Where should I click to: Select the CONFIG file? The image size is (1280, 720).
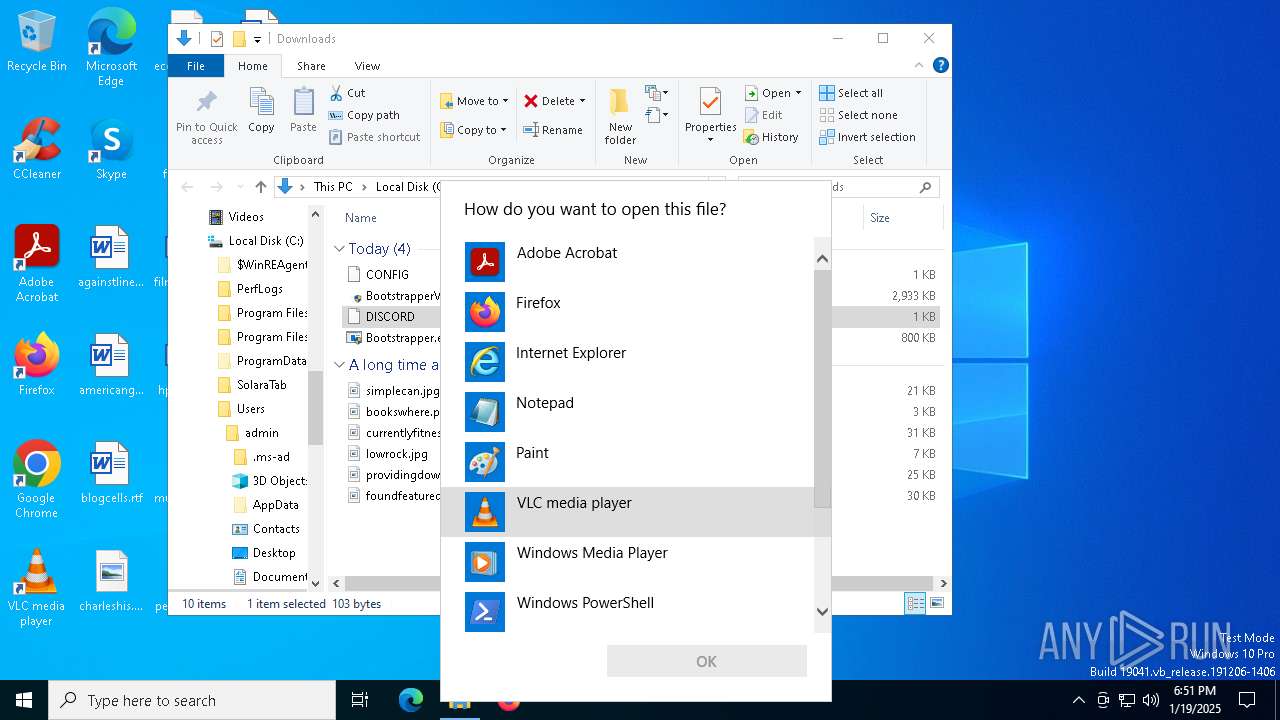[387, 274]
